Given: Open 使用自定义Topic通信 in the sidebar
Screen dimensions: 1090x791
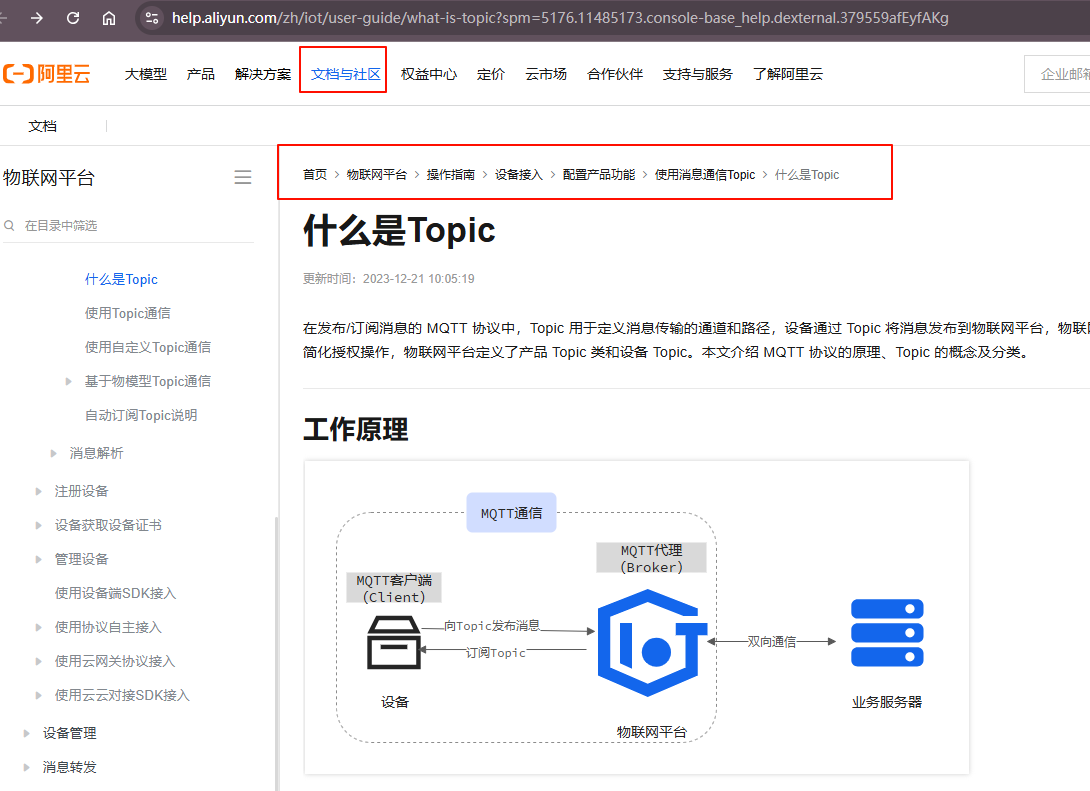Looking at the screenshot, I should click(147, 347).
